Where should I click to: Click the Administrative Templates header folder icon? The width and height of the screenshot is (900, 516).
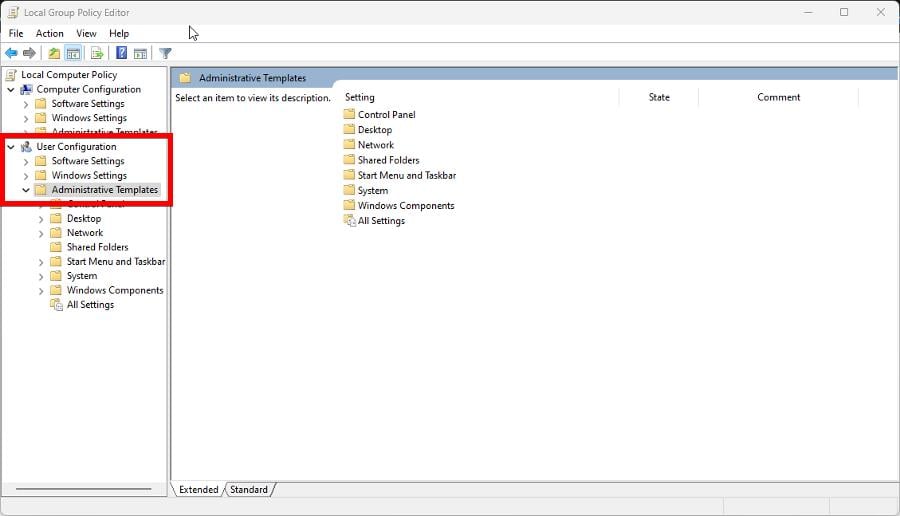tap(185, 77)
